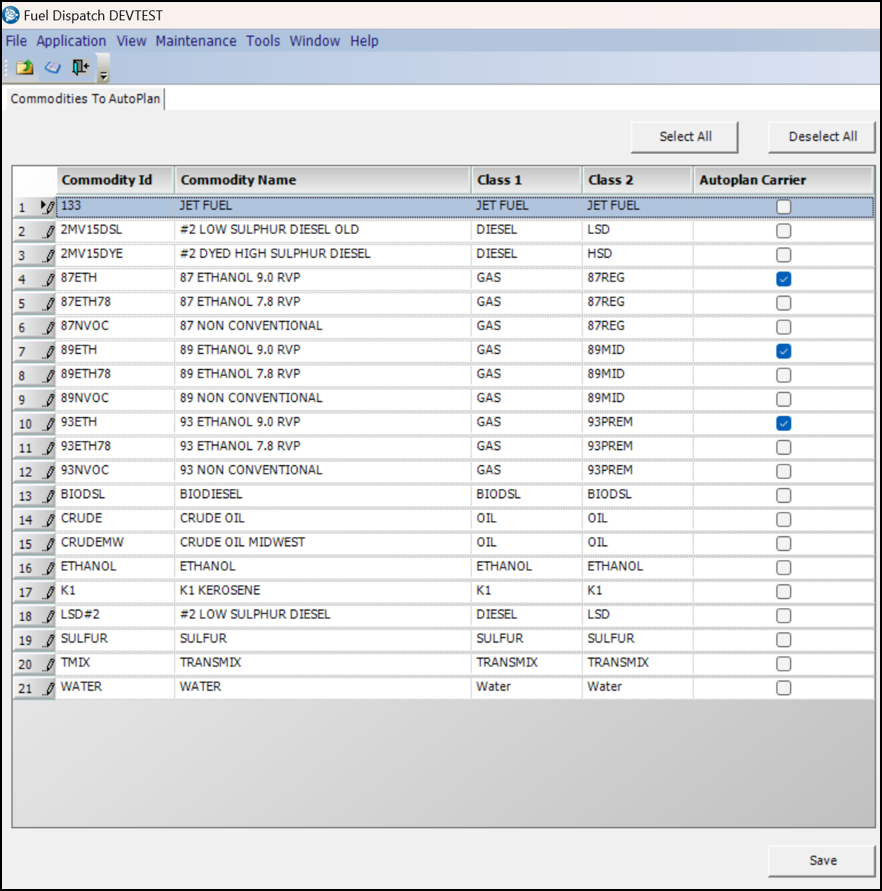882x891 pixels.
Task: Click the Commodity Name column header
Action: [x=238, y=180]
